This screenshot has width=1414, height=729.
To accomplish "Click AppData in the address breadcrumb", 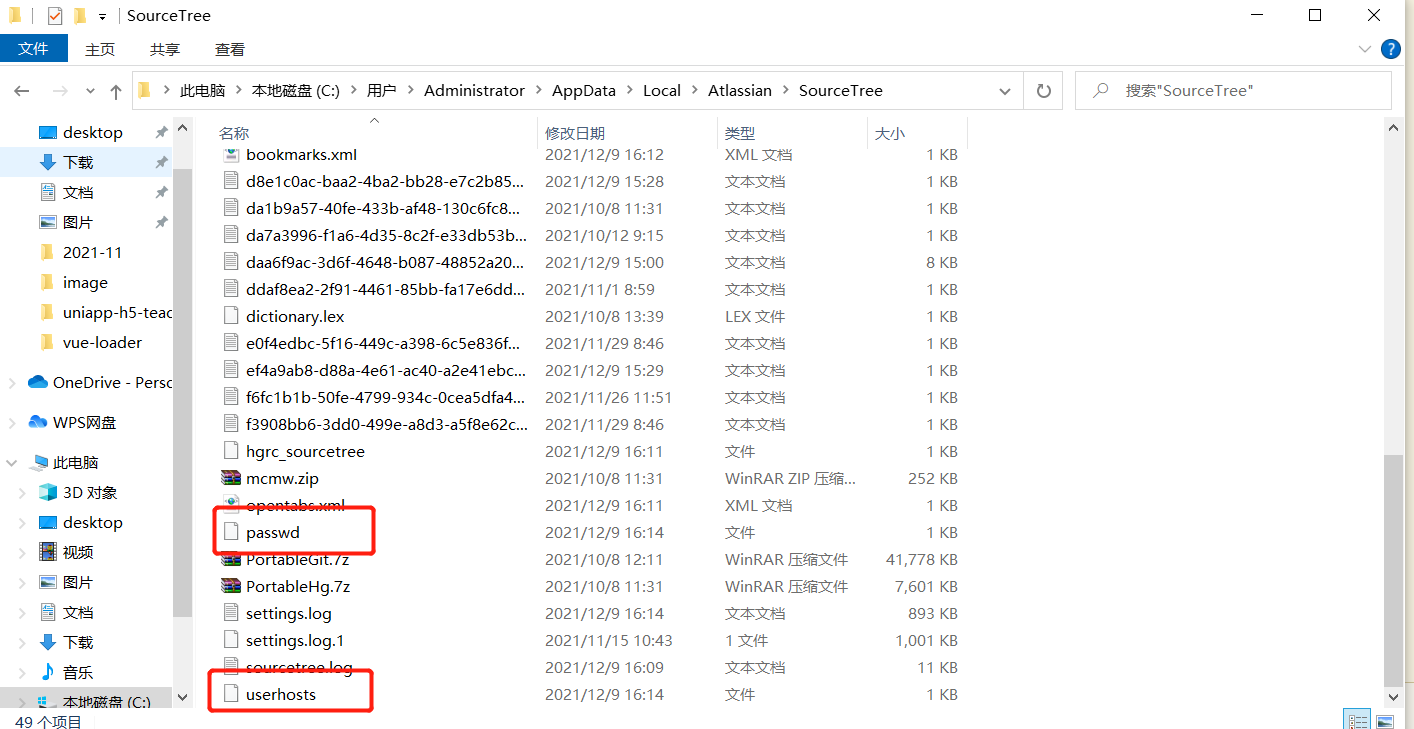I will coord(584,91).
